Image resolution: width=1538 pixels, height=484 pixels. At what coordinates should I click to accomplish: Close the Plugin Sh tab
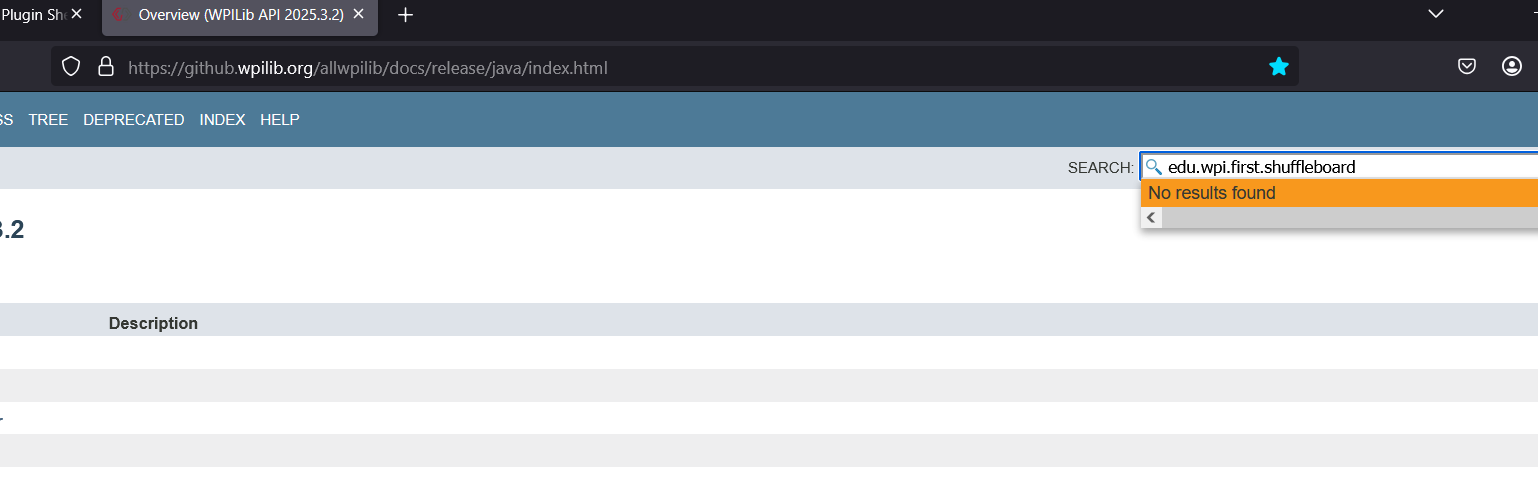(x=77, y=15)
